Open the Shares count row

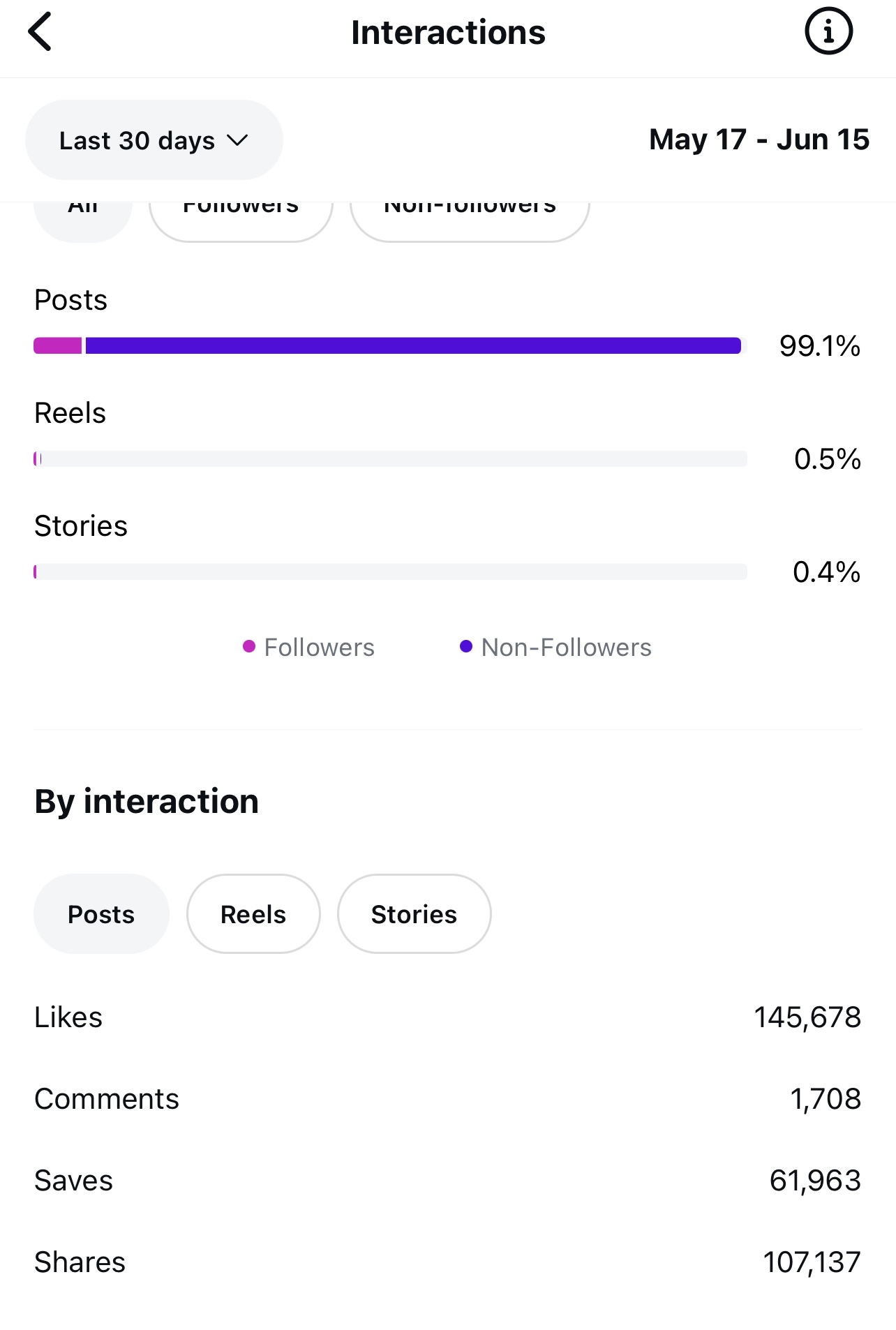pyautogui.click(x=447, y=1262)
